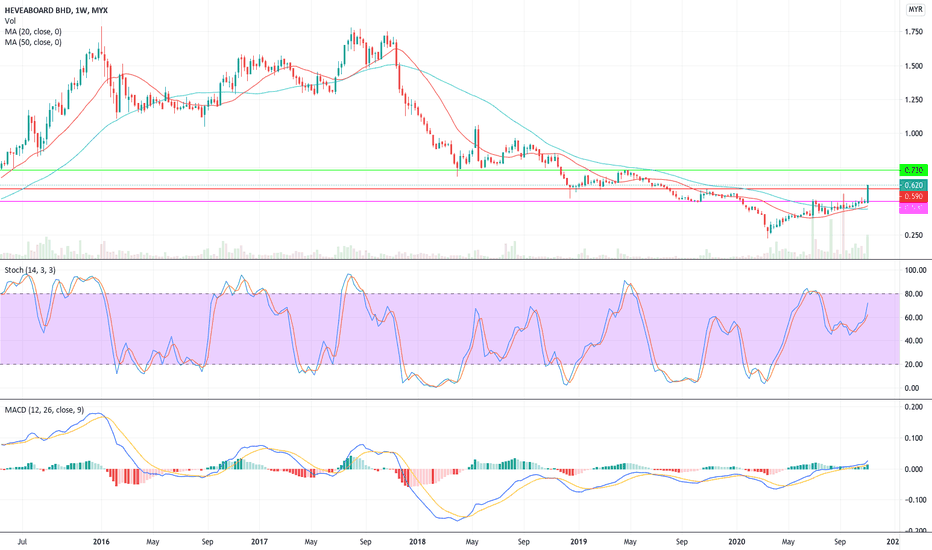Click the MYR currency badge
The width and height of the screenshot is (932, 550).
click(x=915, y=10)
